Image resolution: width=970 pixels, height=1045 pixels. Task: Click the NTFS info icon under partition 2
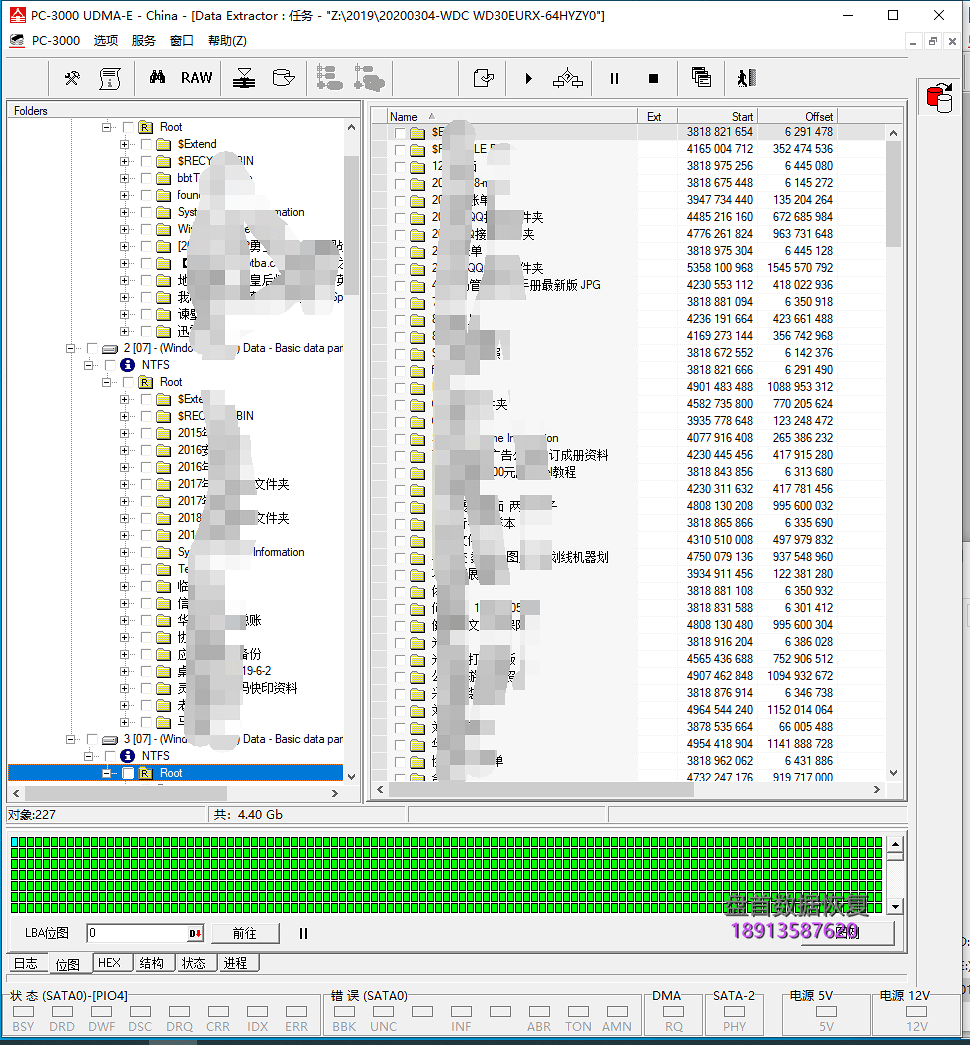click(127, 365)
